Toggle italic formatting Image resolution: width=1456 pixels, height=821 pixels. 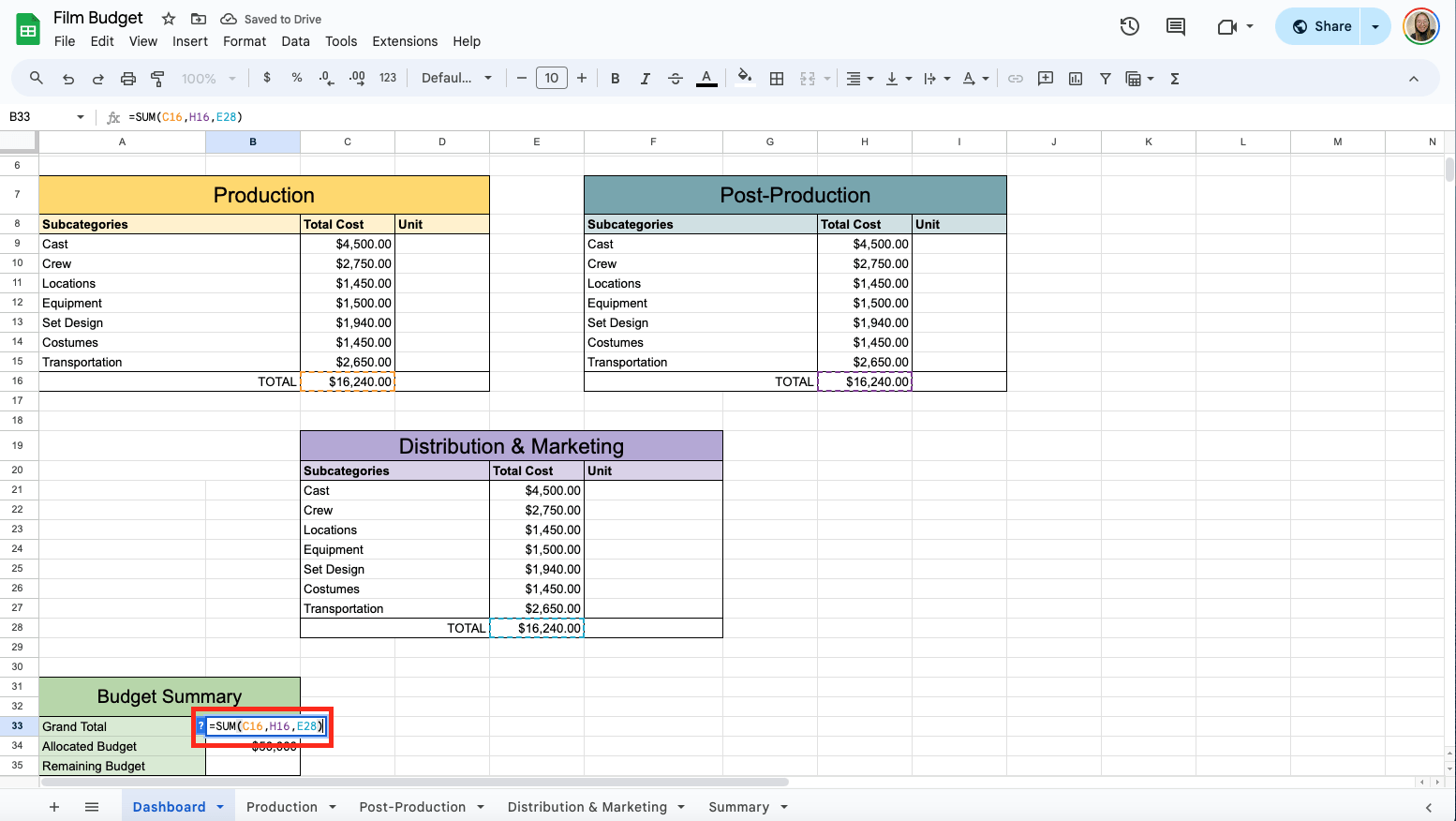(x=645, y=79)
